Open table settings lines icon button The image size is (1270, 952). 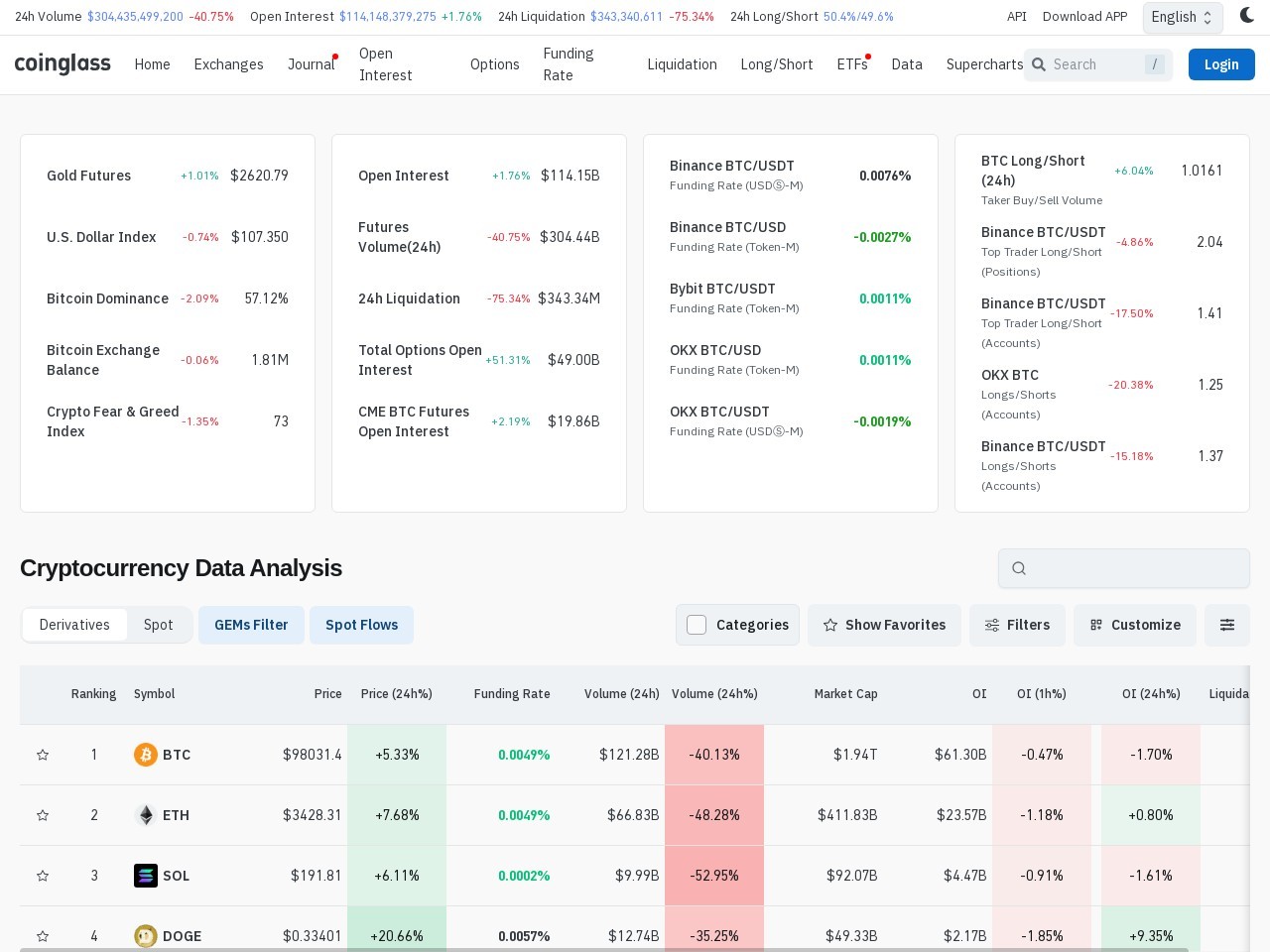coord(1227,625)
